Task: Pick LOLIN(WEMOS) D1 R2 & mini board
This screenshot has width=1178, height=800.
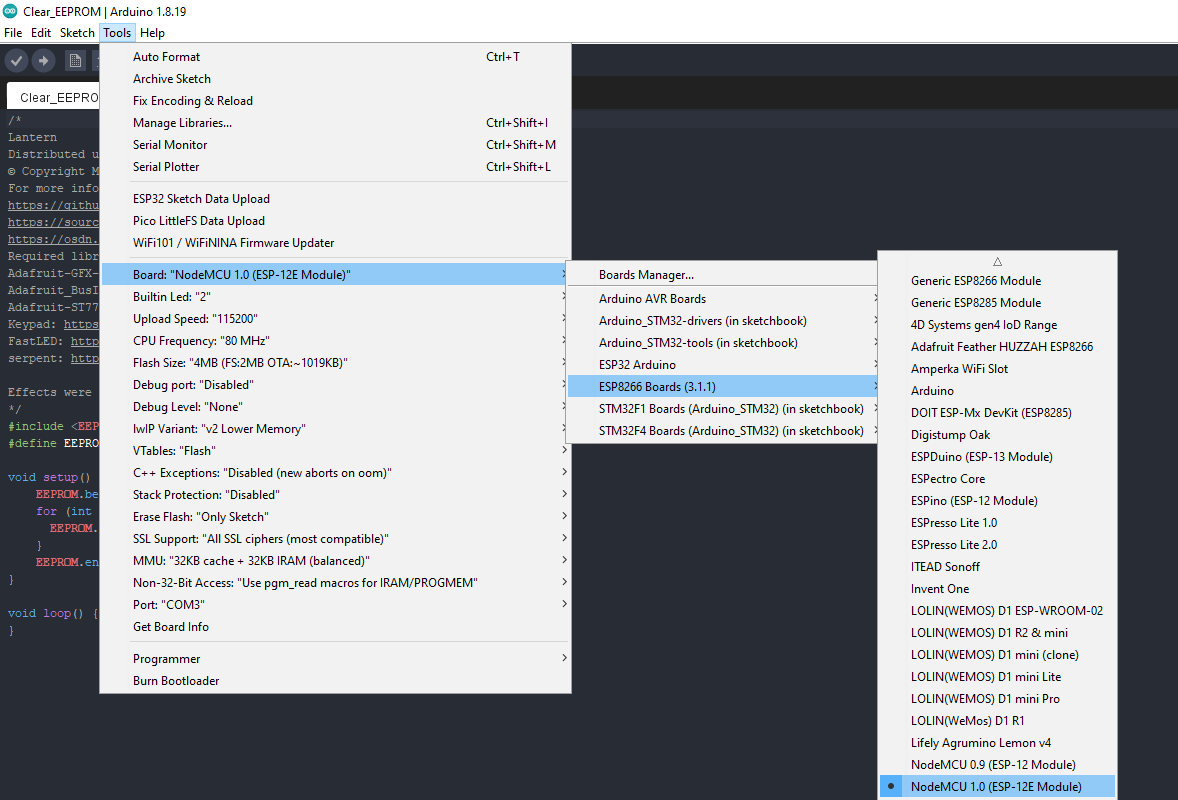Action: tap(989, 633)
